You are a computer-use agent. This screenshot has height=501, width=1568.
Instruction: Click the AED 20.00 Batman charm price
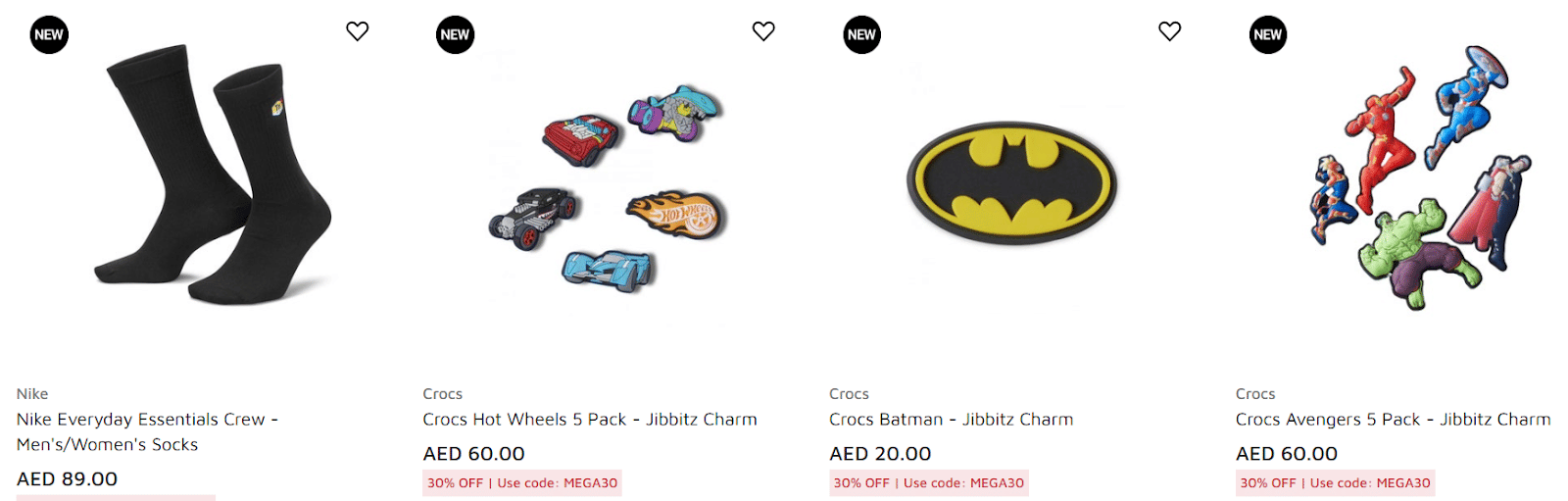[880, 454]
